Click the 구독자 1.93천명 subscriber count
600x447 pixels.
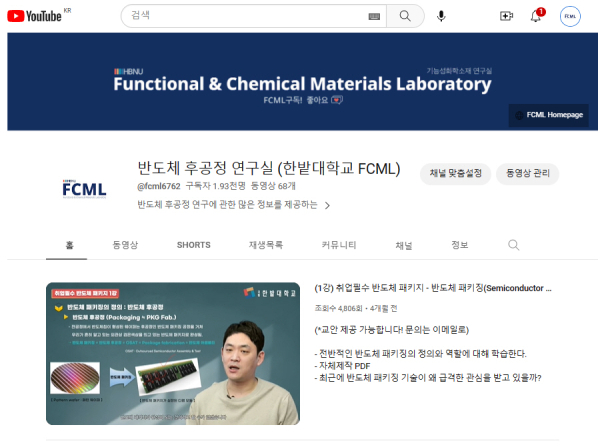[x=215, y=186]
